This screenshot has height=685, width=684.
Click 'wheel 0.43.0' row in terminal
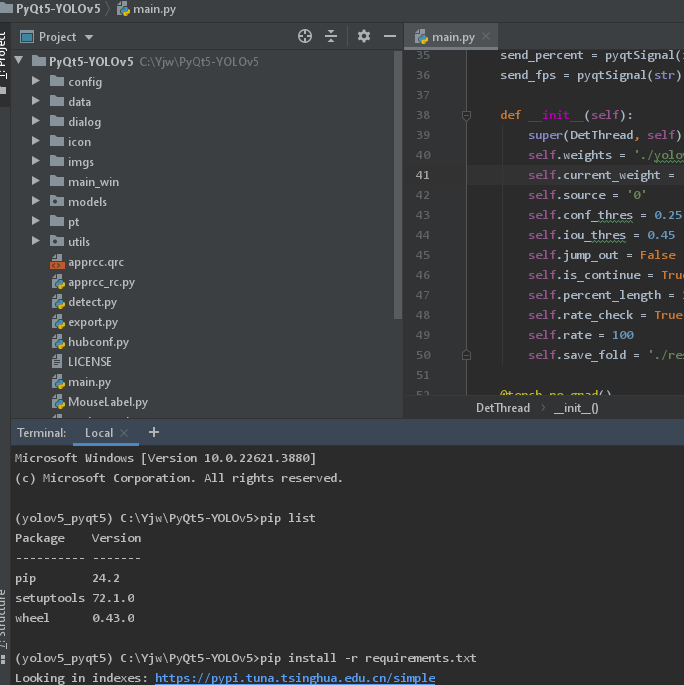(75, 618)
